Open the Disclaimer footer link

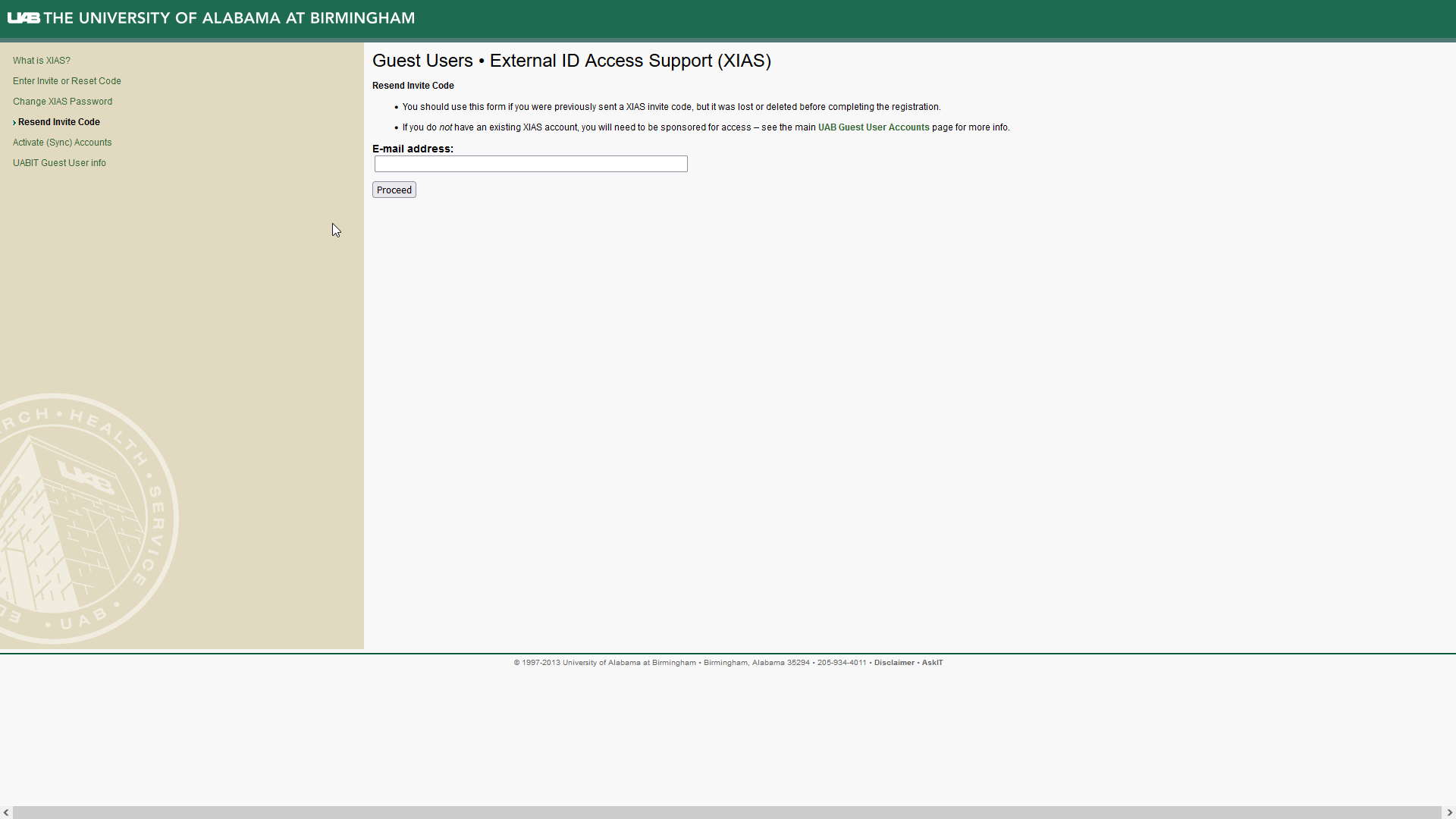pyautogui.click(x=894, y=663)
